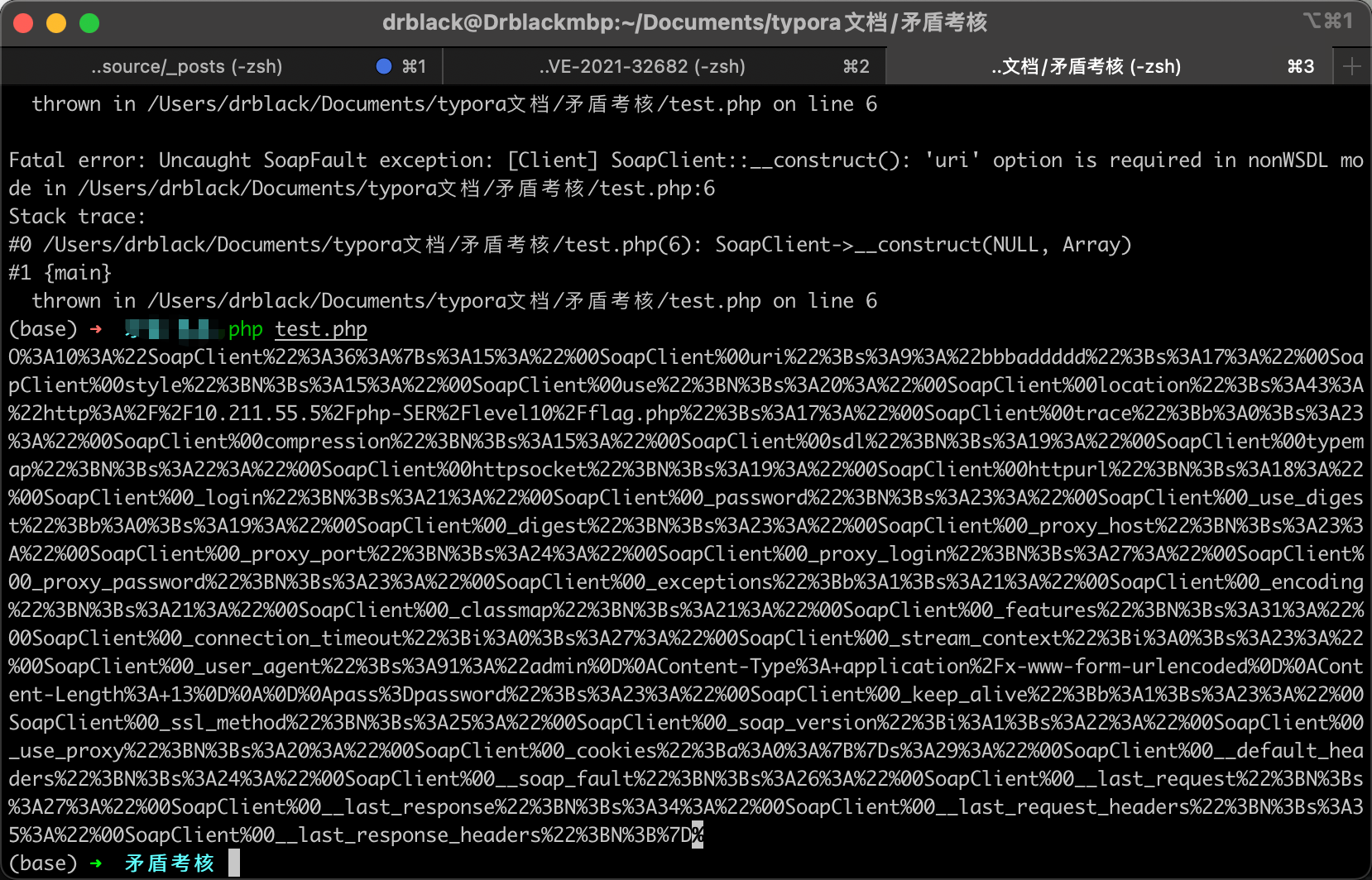Viewport: 1372px width, 880px height.
Task: Switch to the ..source/_posts (-zsh) tab
Action: pos(222,66)
